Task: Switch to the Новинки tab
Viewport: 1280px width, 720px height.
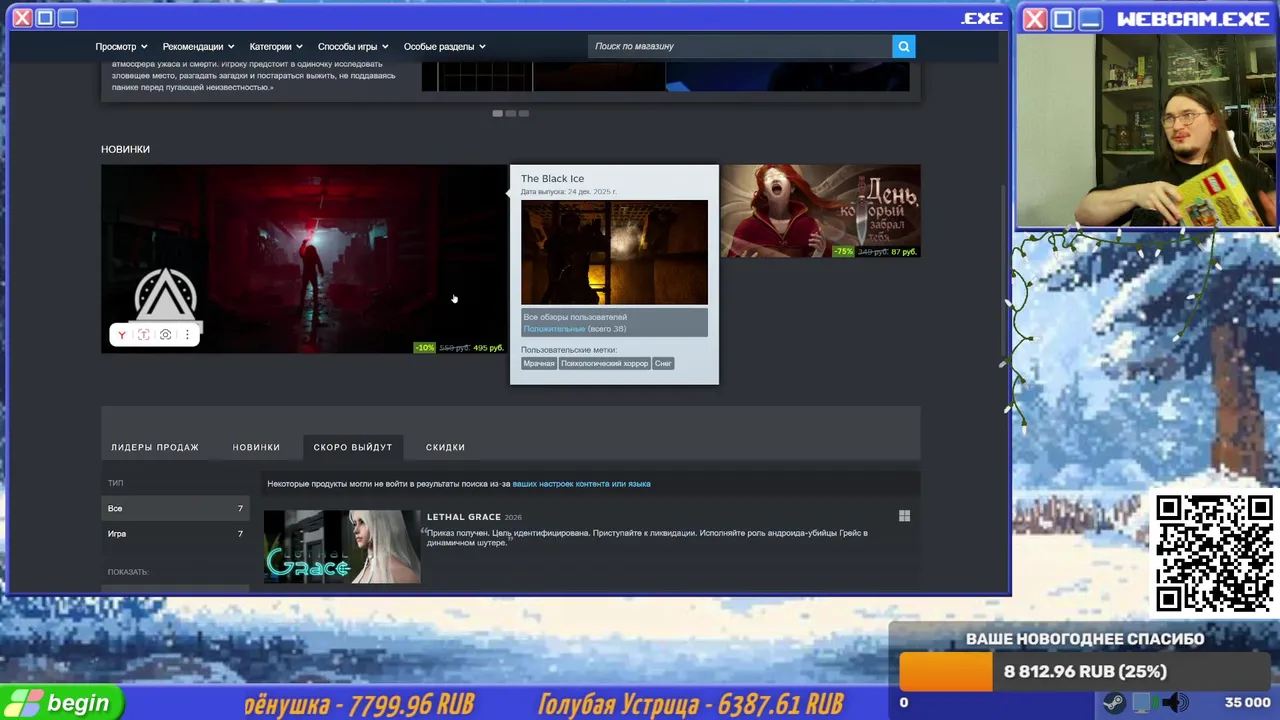Action: (x=256, y=447)
